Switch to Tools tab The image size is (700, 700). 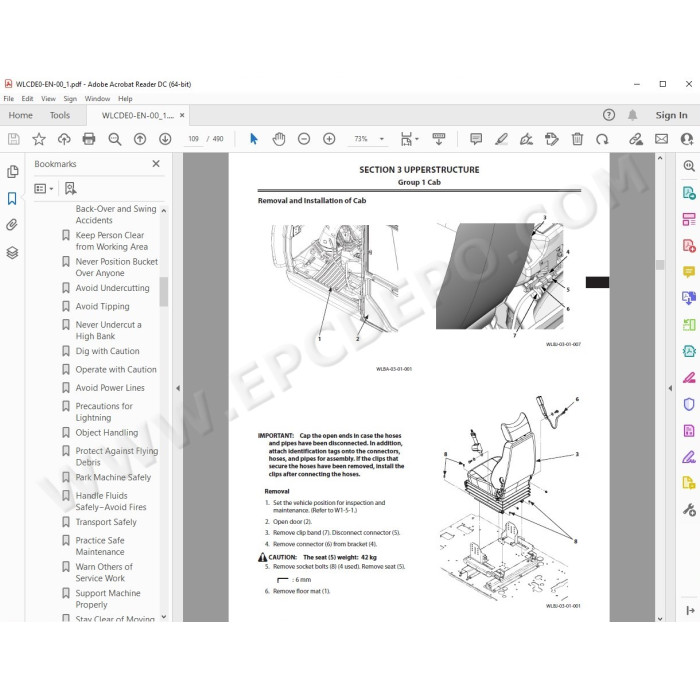click(x=60, y=115)
